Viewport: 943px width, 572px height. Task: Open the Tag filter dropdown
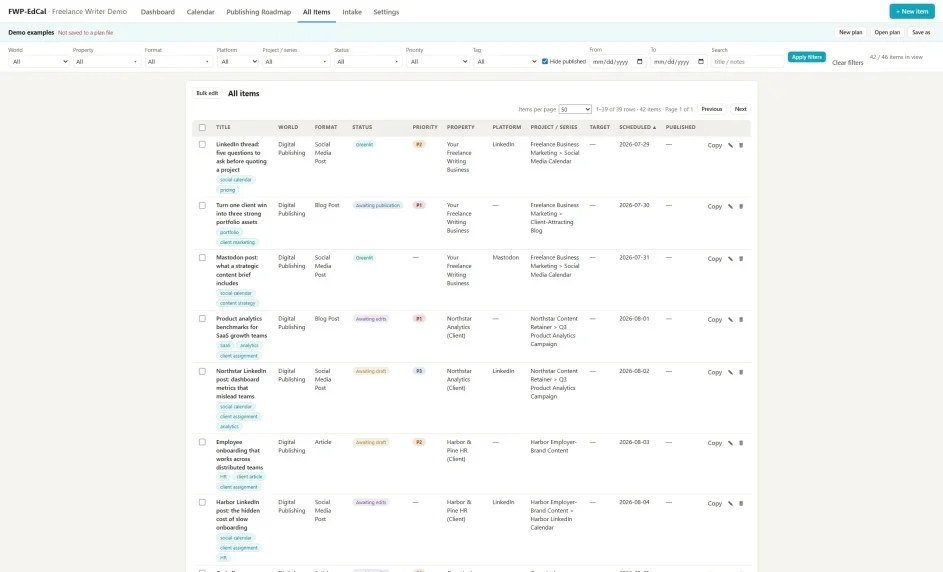tap(505, 61)
